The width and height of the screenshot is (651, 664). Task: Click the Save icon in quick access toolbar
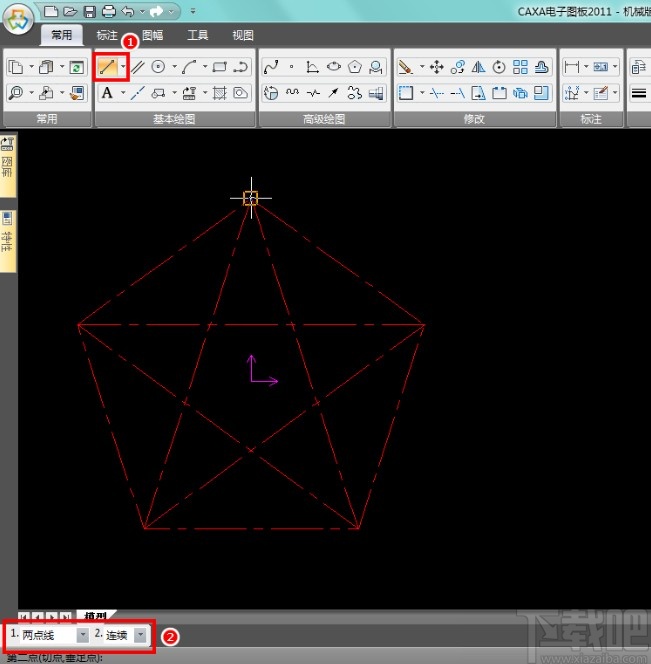coord(89,12)
